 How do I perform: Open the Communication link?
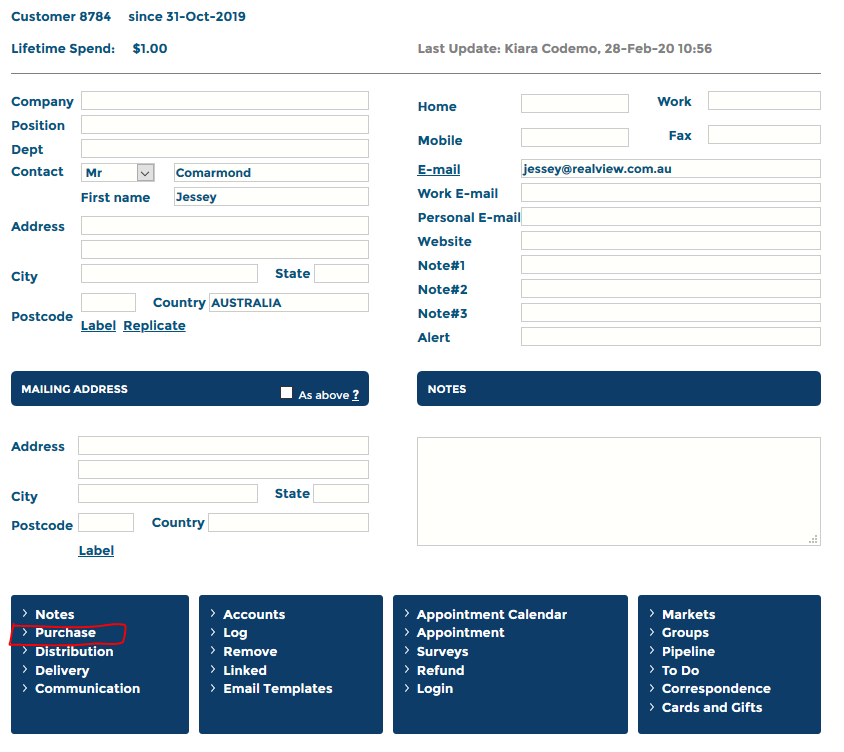[87, 688]
